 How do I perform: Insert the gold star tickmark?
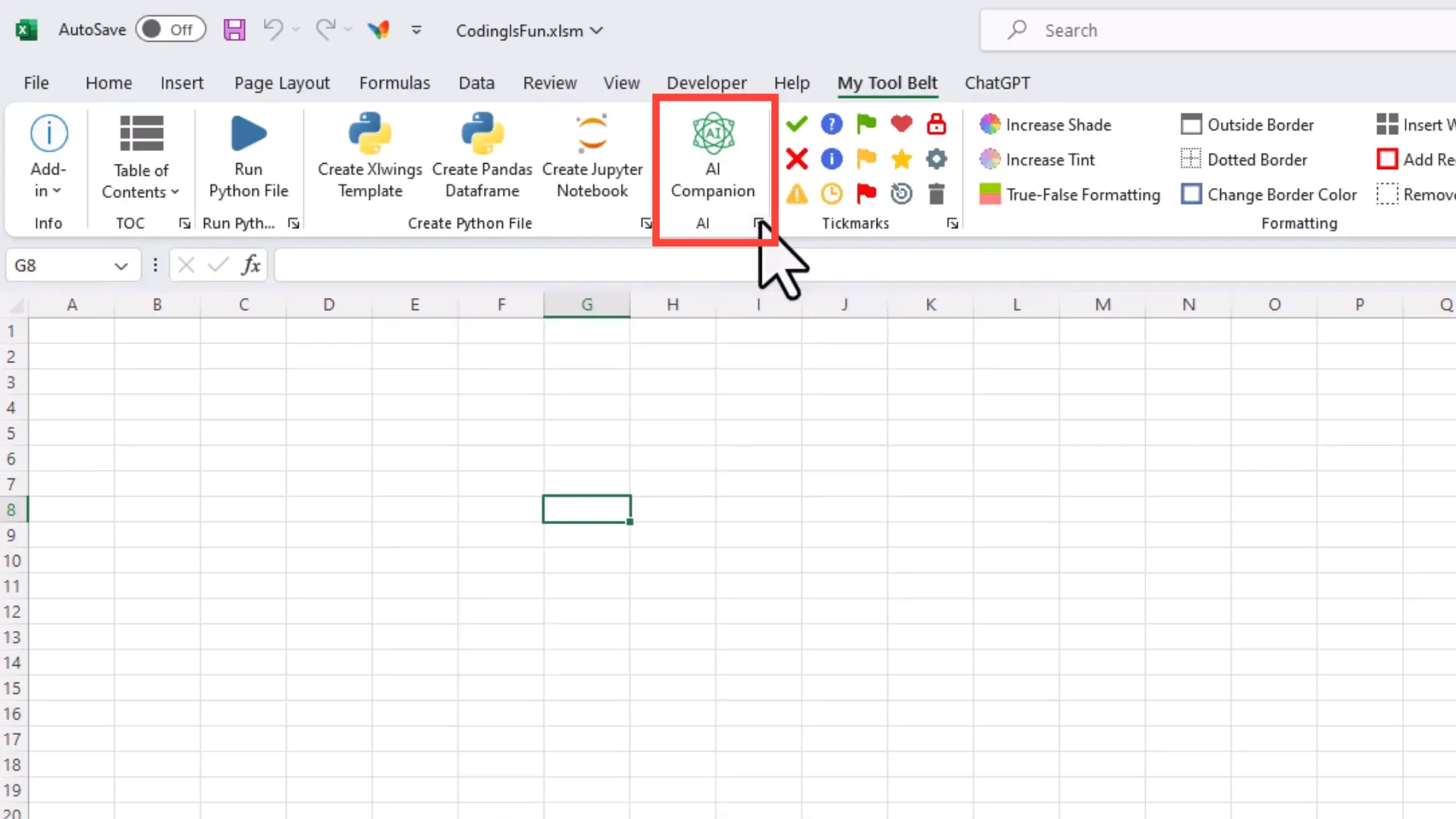901,159
